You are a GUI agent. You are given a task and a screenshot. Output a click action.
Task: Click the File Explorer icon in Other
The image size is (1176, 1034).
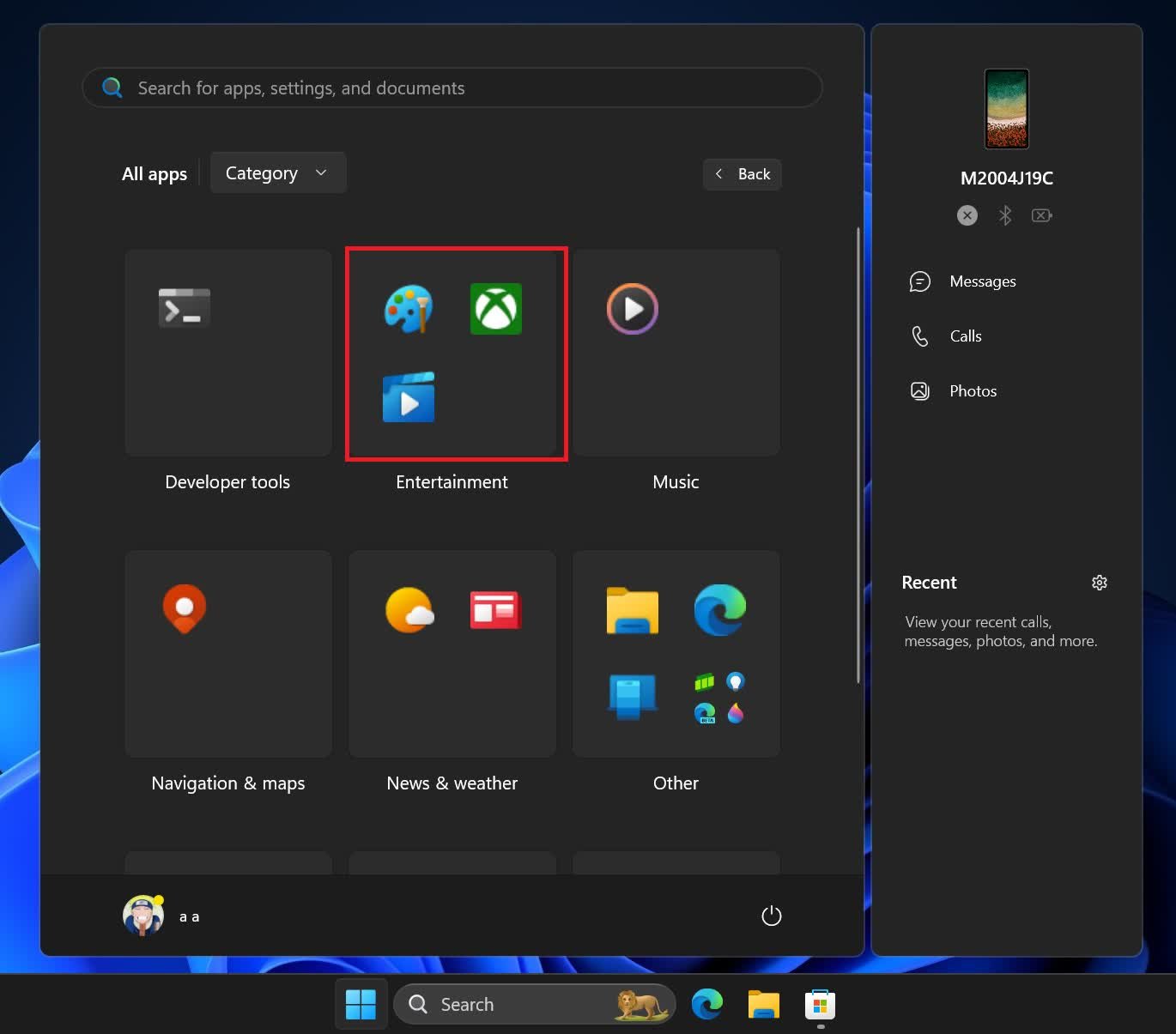point(633,610)
